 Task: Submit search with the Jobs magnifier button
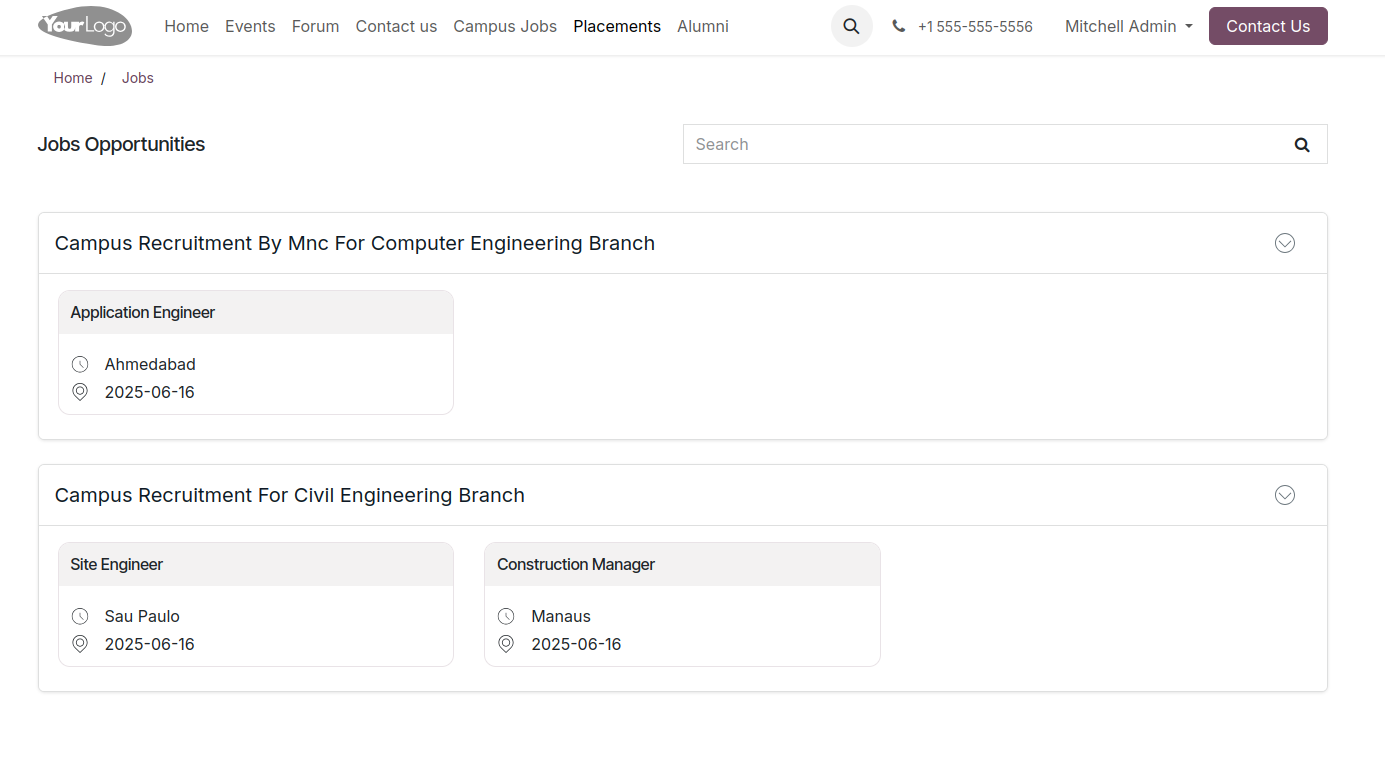coord(1302,144)
